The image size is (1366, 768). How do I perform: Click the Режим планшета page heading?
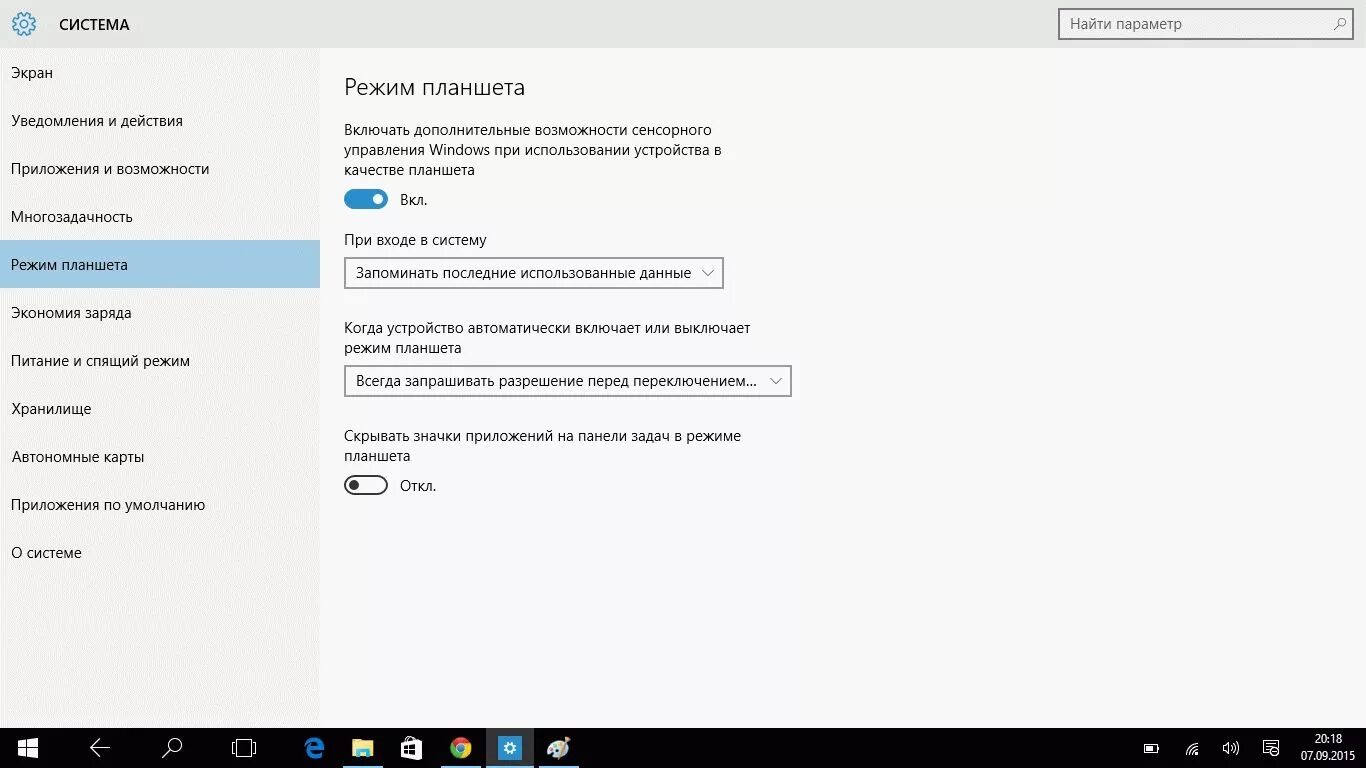[434, 87]
